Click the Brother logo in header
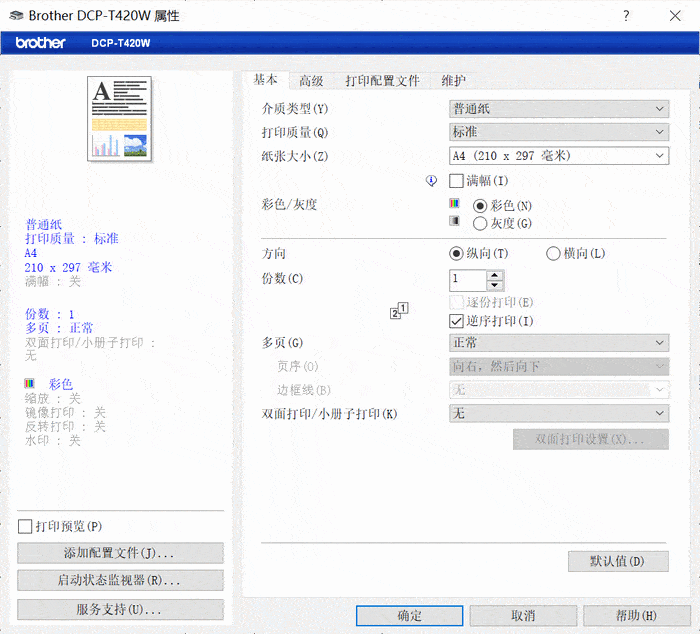Image resolution: width=700 pixels, height=634 pixels. click(40, 43)
